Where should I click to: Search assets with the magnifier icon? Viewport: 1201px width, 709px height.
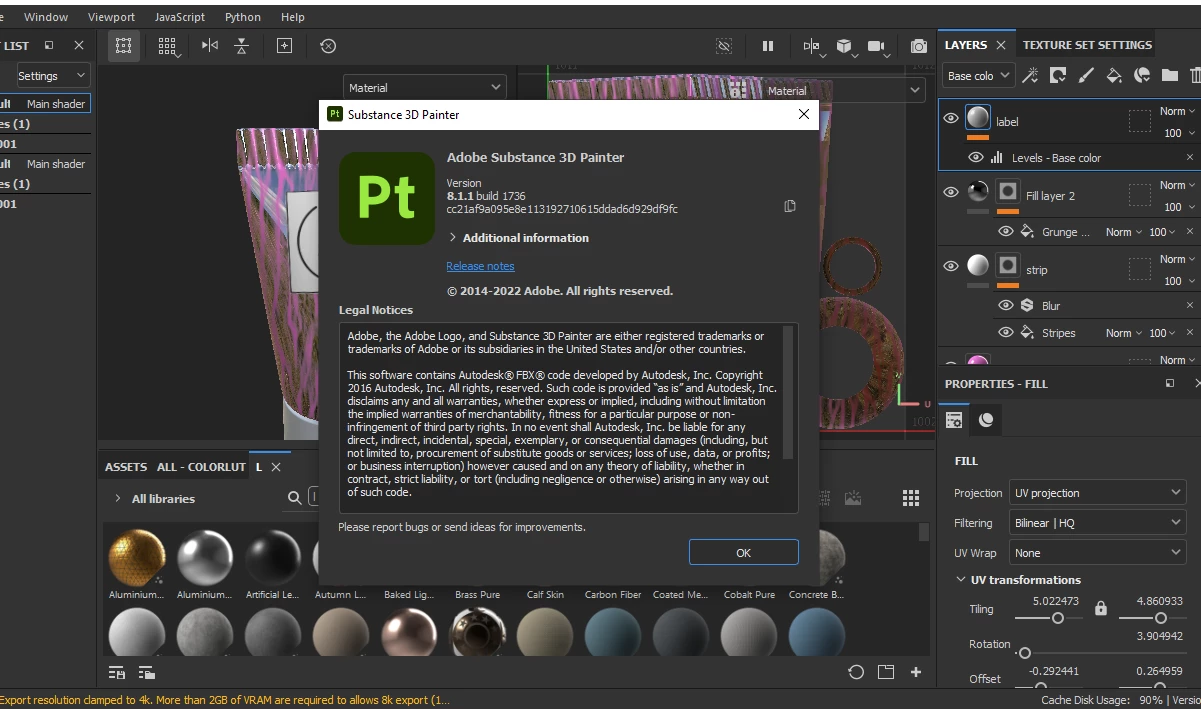click(295, 498)
